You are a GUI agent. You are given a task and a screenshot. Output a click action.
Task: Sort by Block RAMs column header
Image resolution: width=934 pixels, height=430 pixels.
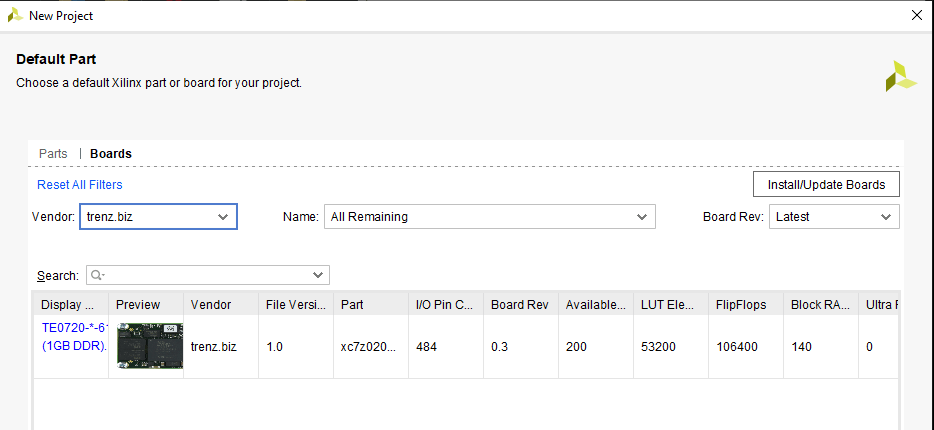[821, 304]
